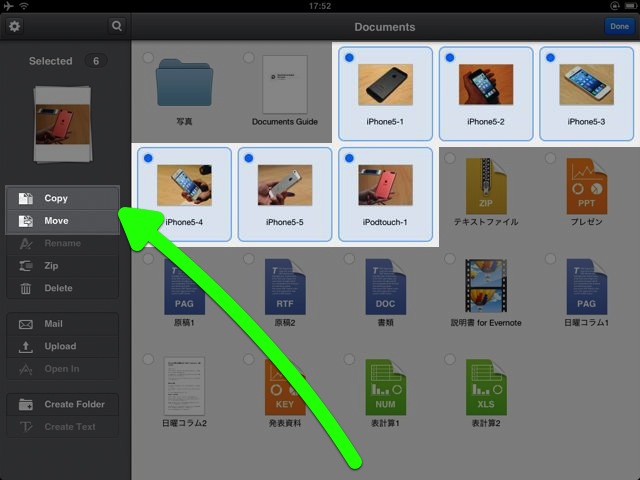
Task: Open the settings gear icon
Action: point(15,27)
